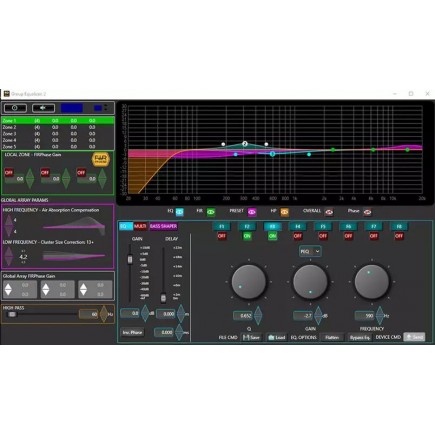Click the Save button

pos(251,337)
